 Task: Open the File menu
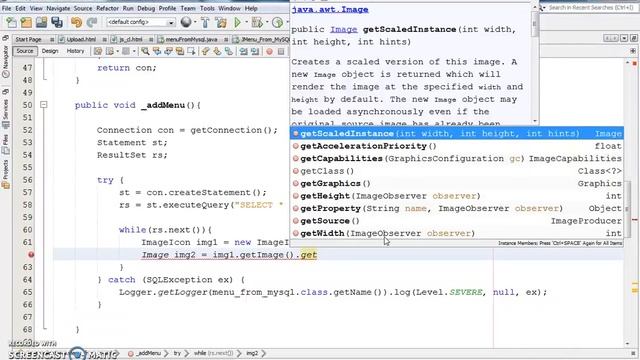click(7, 8)
